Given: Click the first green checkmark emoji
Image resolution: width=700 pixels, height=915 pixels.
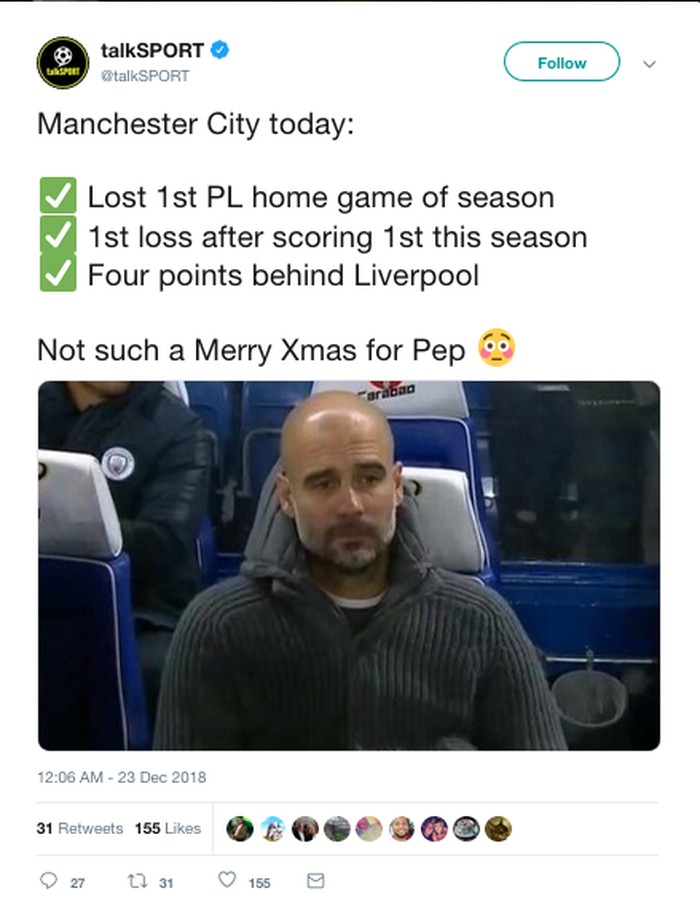Looking at the screenshot, I should (58, 197).
